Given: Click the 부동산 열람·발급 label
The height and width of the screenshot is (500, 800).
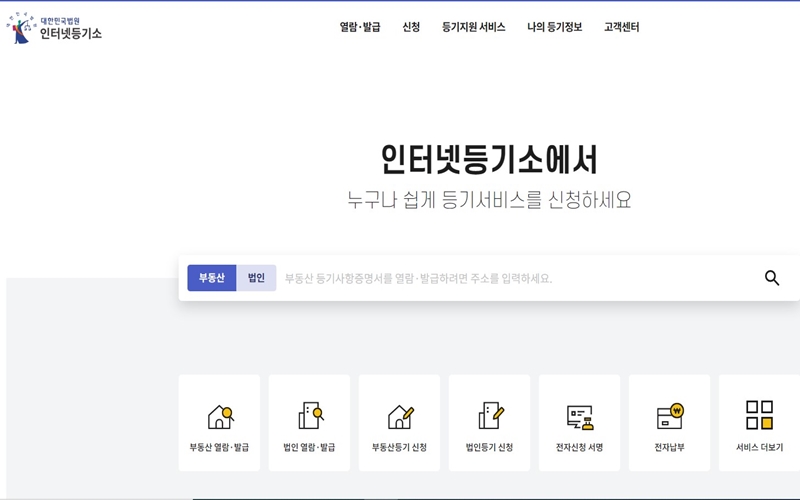Looking at the screenshot, I should tap(219, 447).
